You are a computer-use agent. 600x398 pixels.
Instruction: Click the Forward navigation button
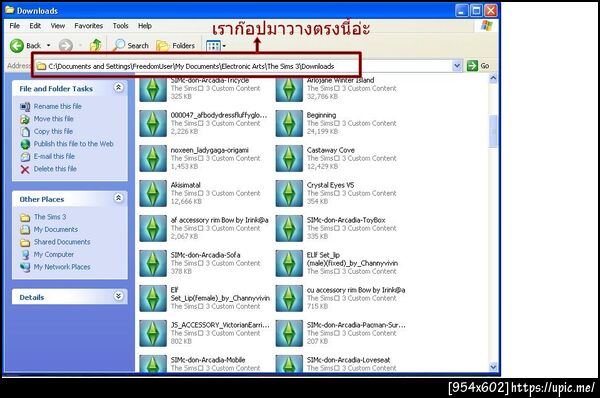[66, 46]
